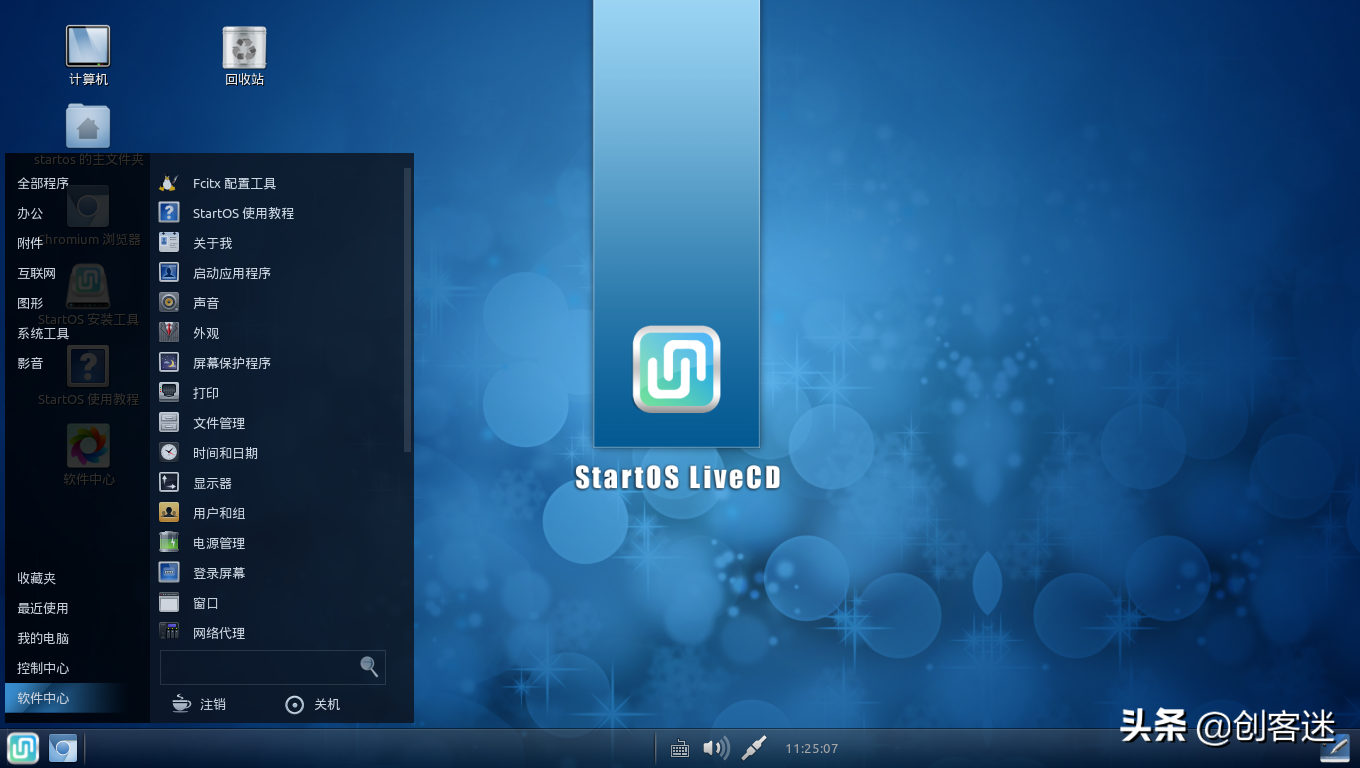Screen dimensions: 1360x768
Task: Click 时间和日期 text label
Action: coord(226,453)
